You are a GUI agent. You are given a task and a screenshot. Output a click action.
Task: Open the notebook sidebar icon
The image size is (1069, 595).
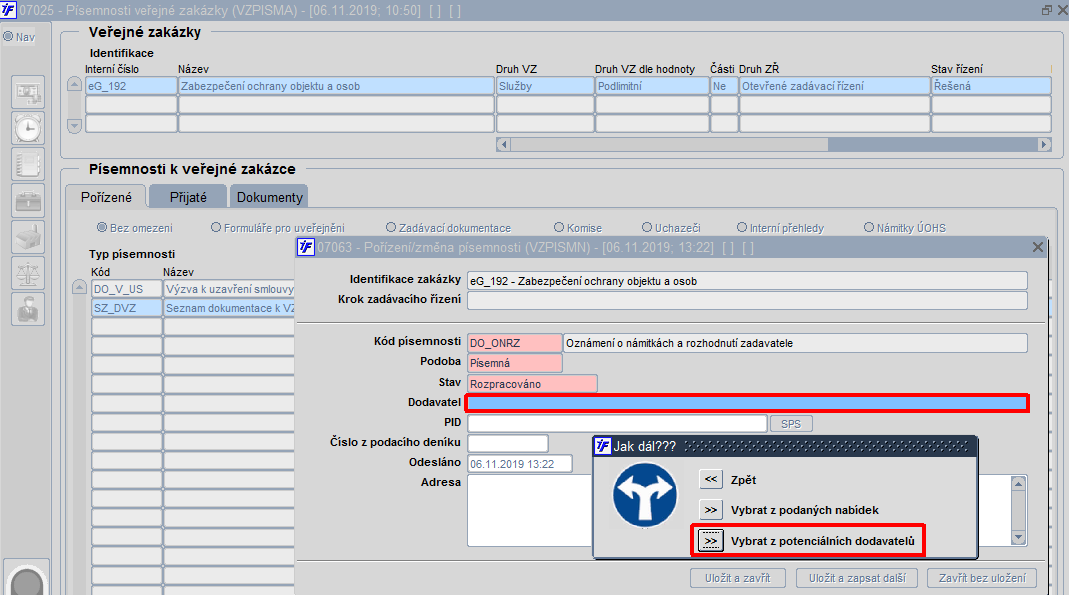[x=28, y=164]
